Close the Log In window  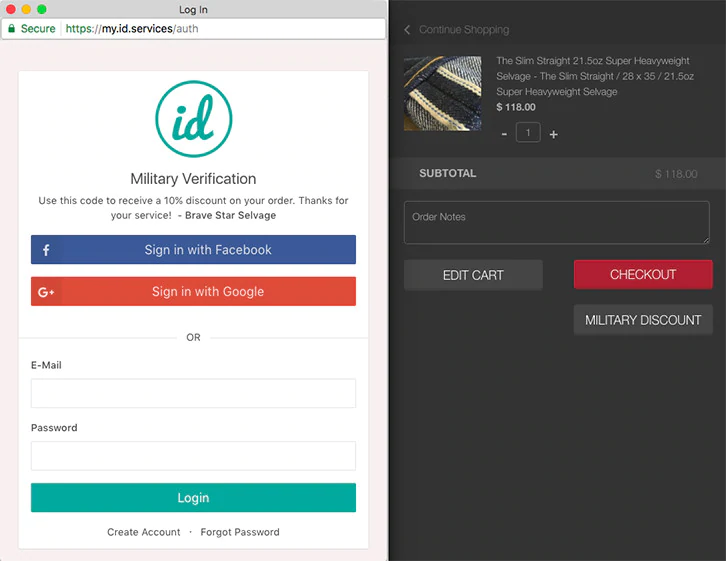[11, 9]
